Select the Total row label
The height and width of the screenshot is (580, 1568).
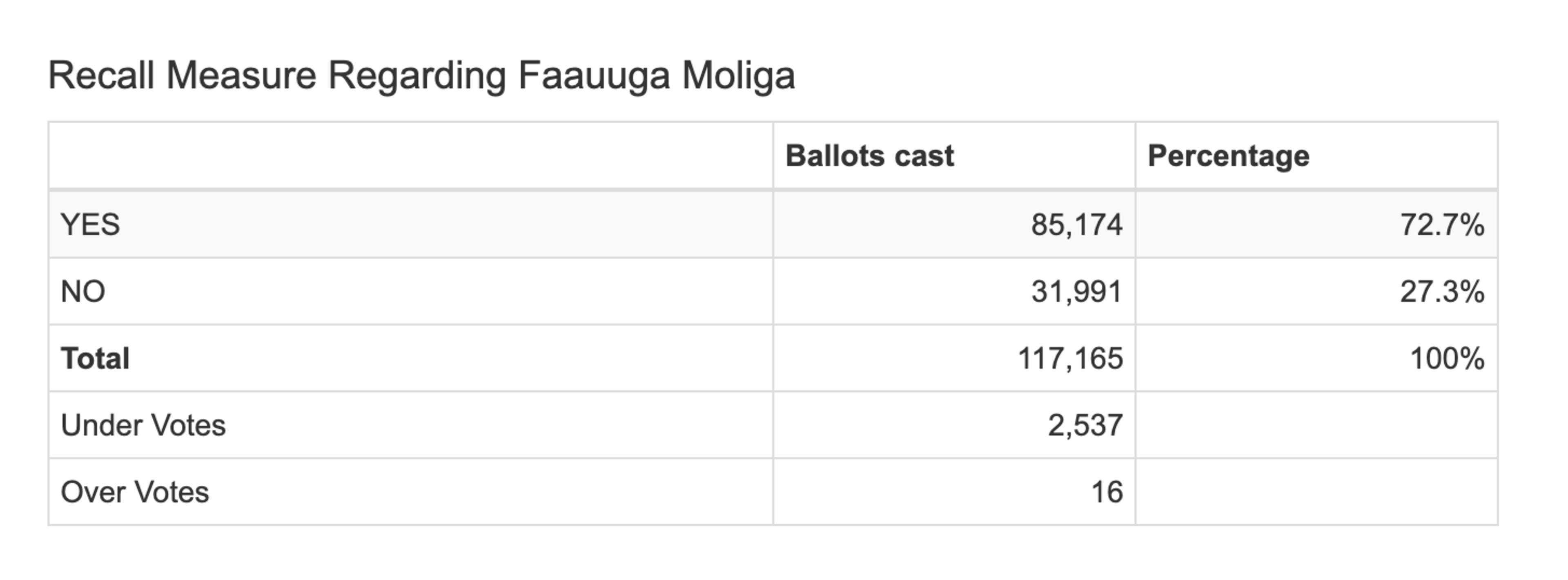pyautogui.click(x=95, y=358)
